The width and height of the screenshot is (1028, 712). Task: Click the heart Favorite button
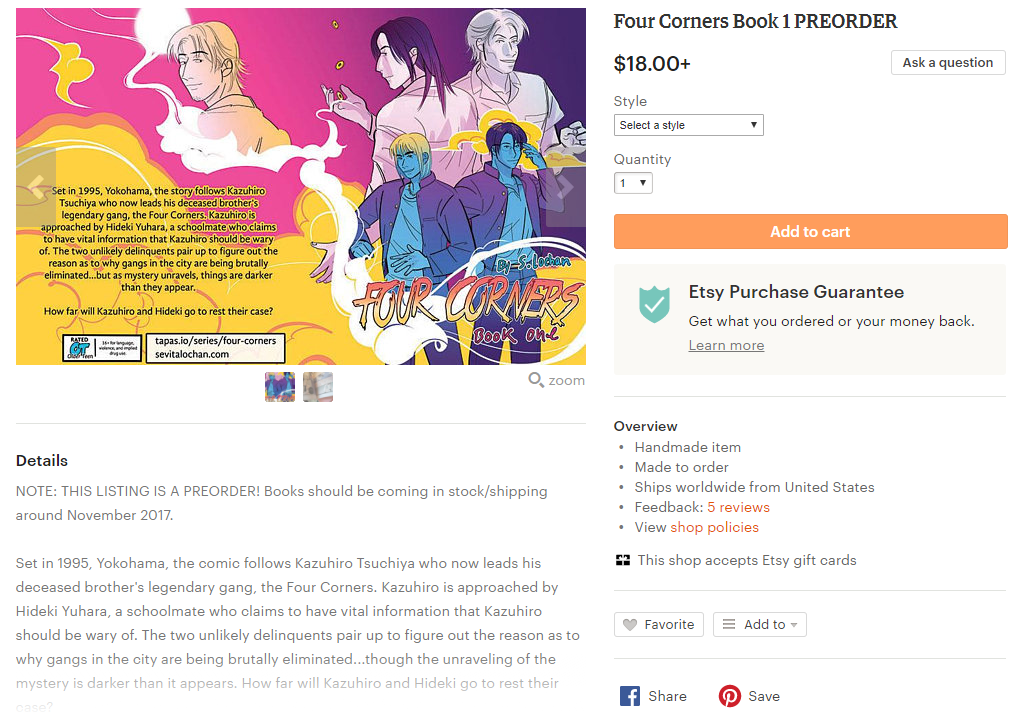658,624
